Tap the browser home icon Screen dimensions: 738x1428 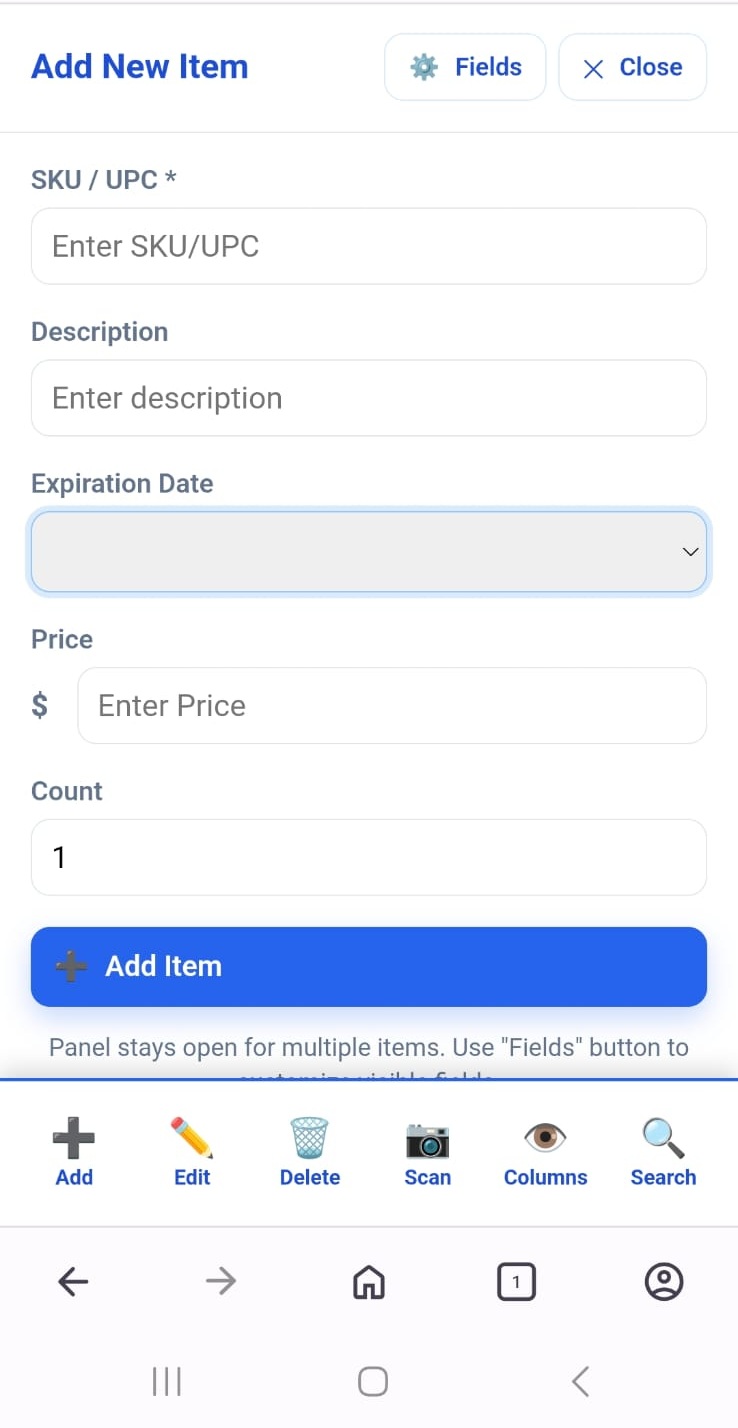pyautogui.click(x=369, y=1281)
